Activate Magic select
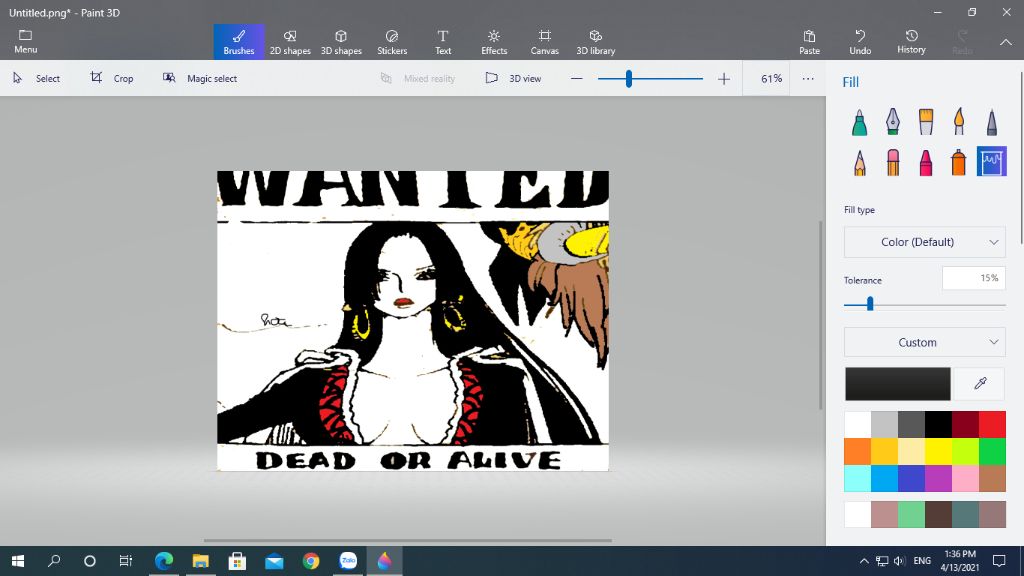The height and width of the screenshot is (576, 1024). (x=200, y=78)
